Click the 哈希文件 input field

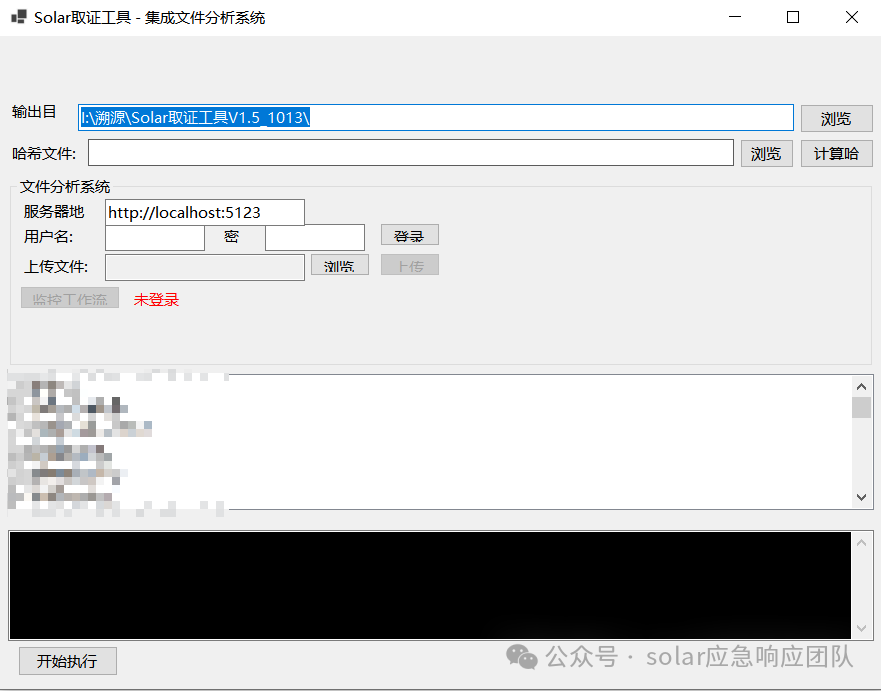click(411, 153)
